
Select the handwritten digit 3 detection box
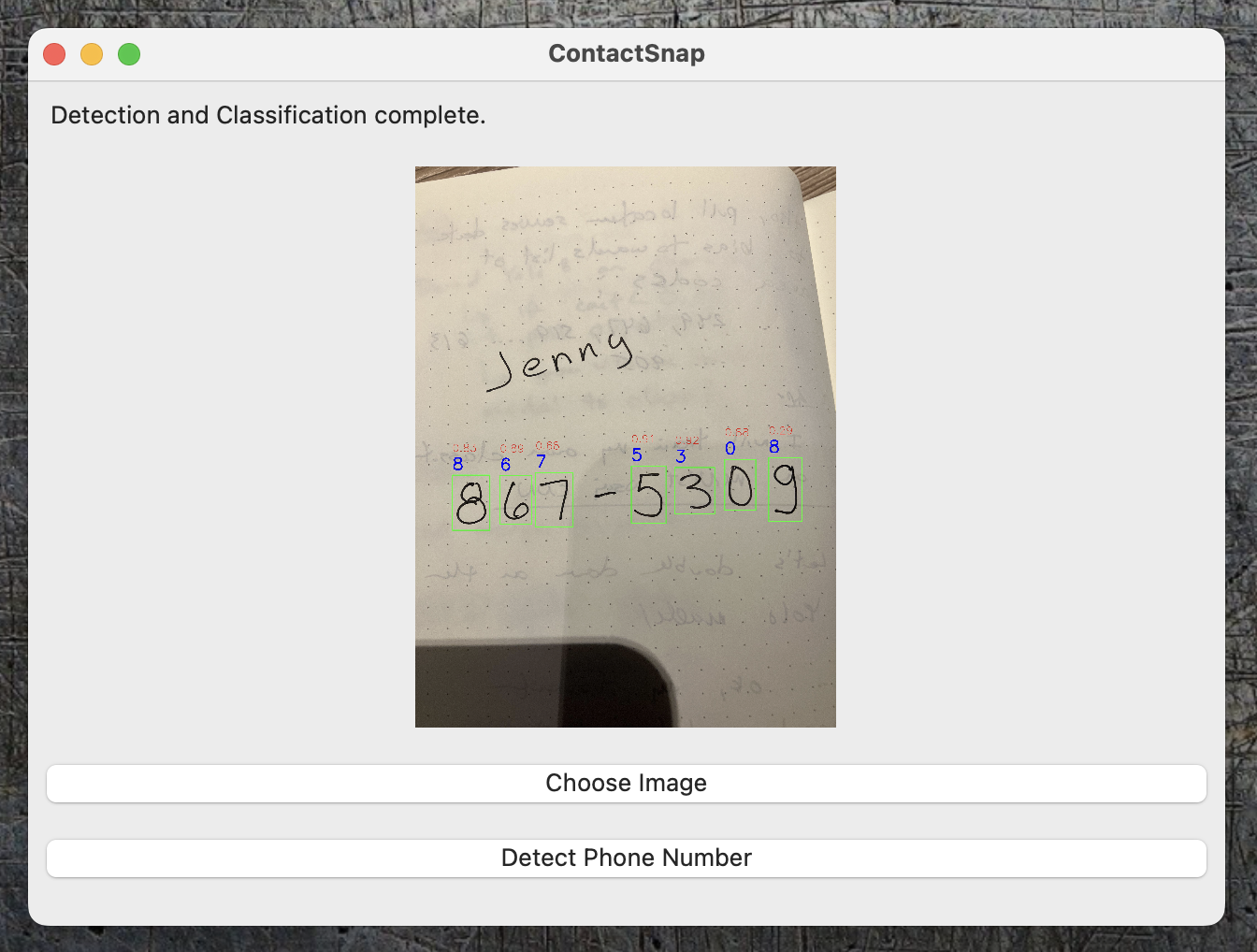pyautogui.click(x=696, y=490)
